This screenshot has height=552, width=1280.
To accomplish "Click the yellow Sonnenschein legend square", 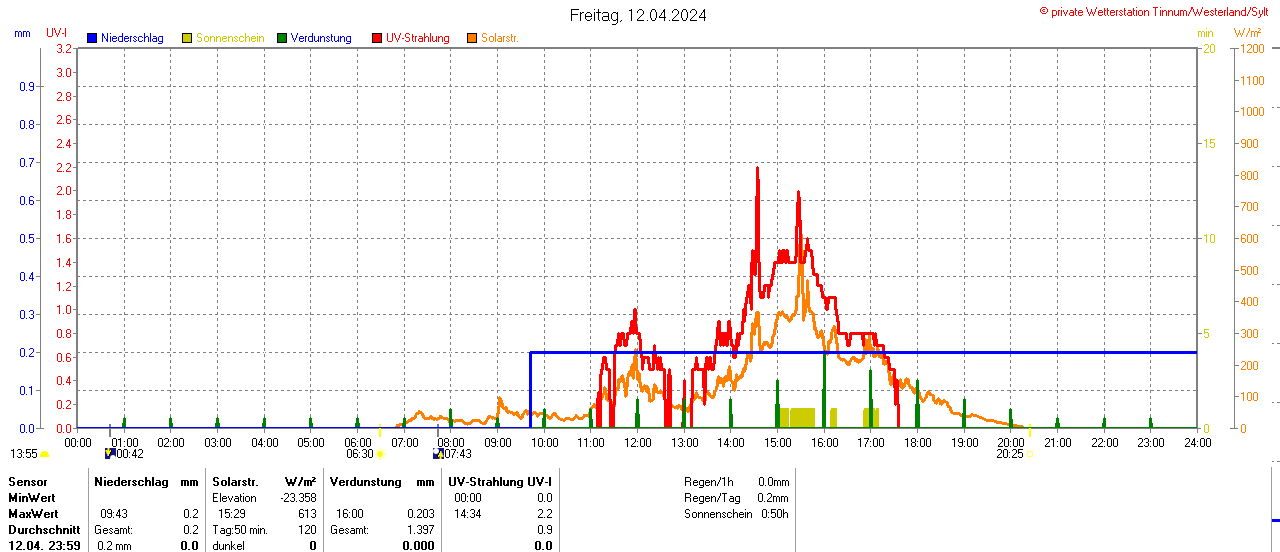I will pos(187,38).
